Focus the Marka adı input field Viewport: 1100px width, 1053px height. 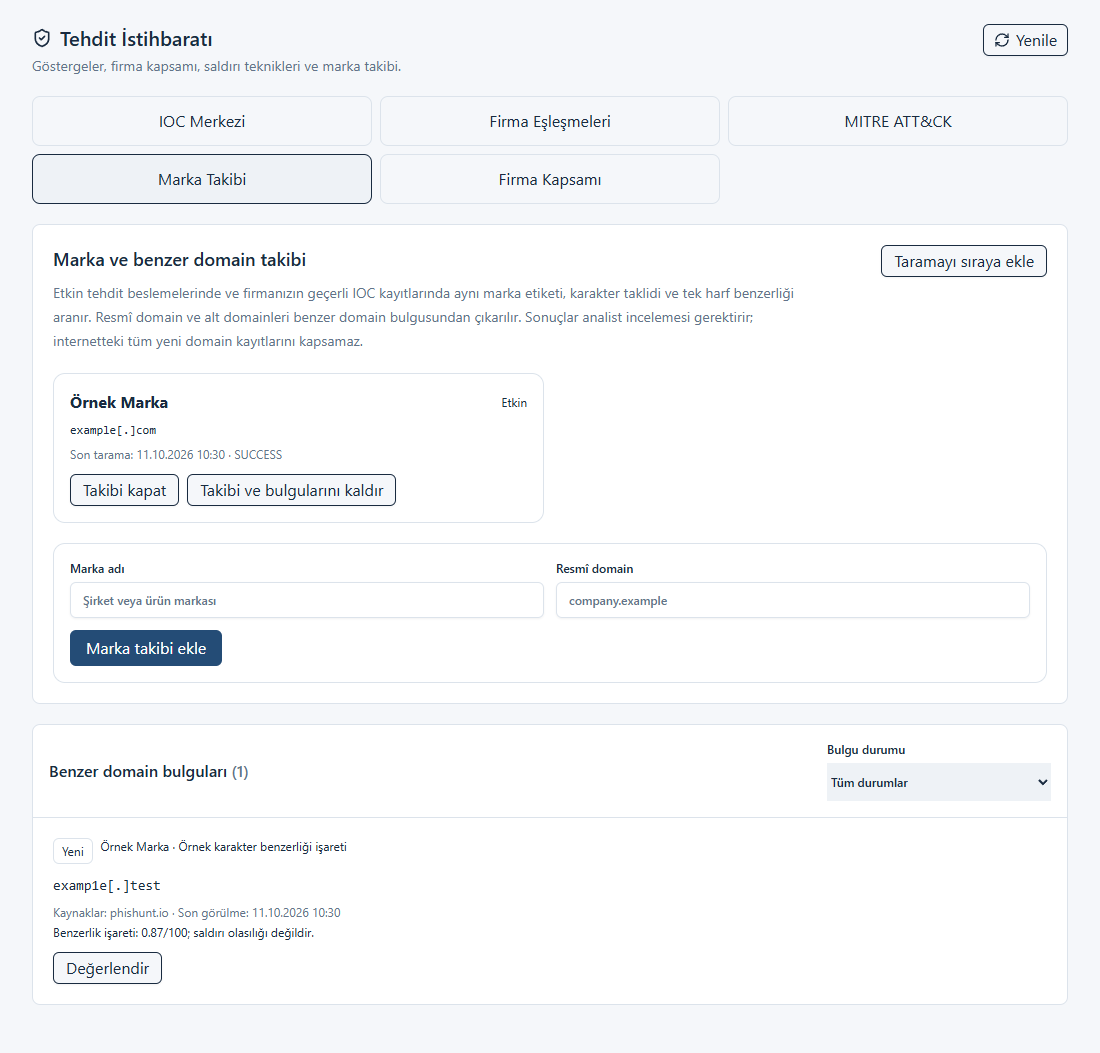pyautogui.click(x=307, y=601)
